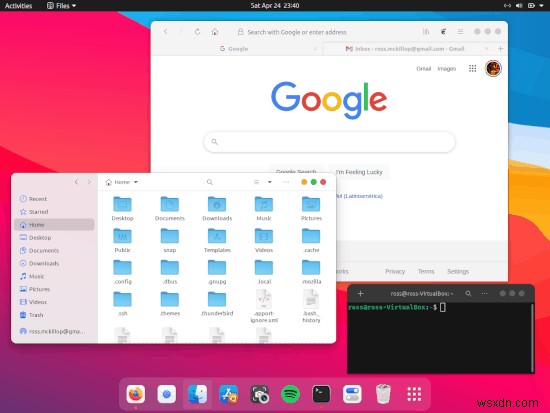
Task: Open Images link on Google page
Action: 447,68
